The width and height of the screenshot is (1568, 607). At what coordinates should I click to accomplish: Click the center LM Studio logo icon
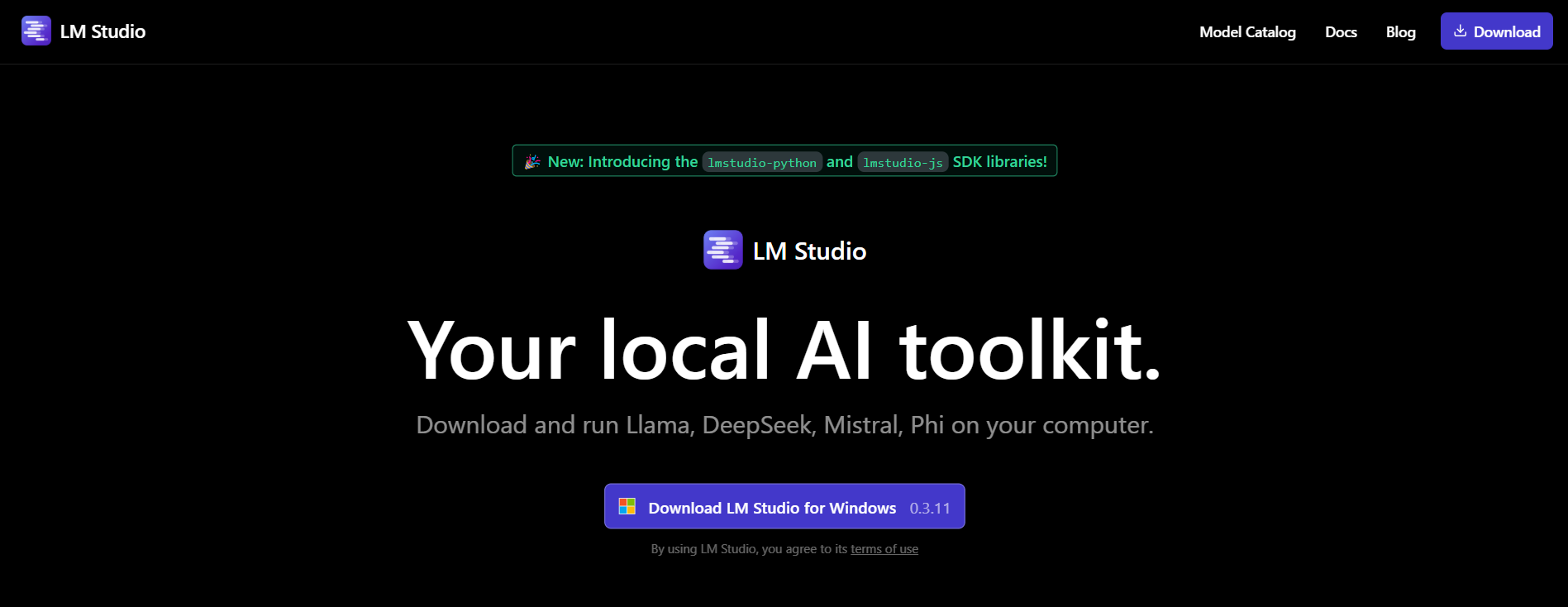click(723, 250)
